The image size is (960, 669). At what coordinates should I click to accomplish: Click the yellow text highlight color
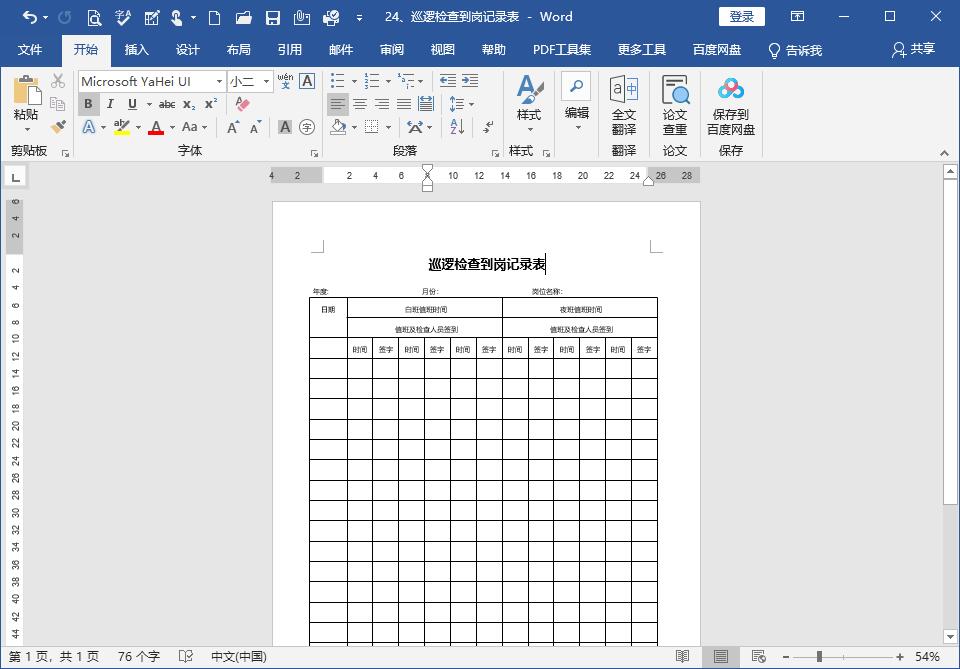coord(122,127)
